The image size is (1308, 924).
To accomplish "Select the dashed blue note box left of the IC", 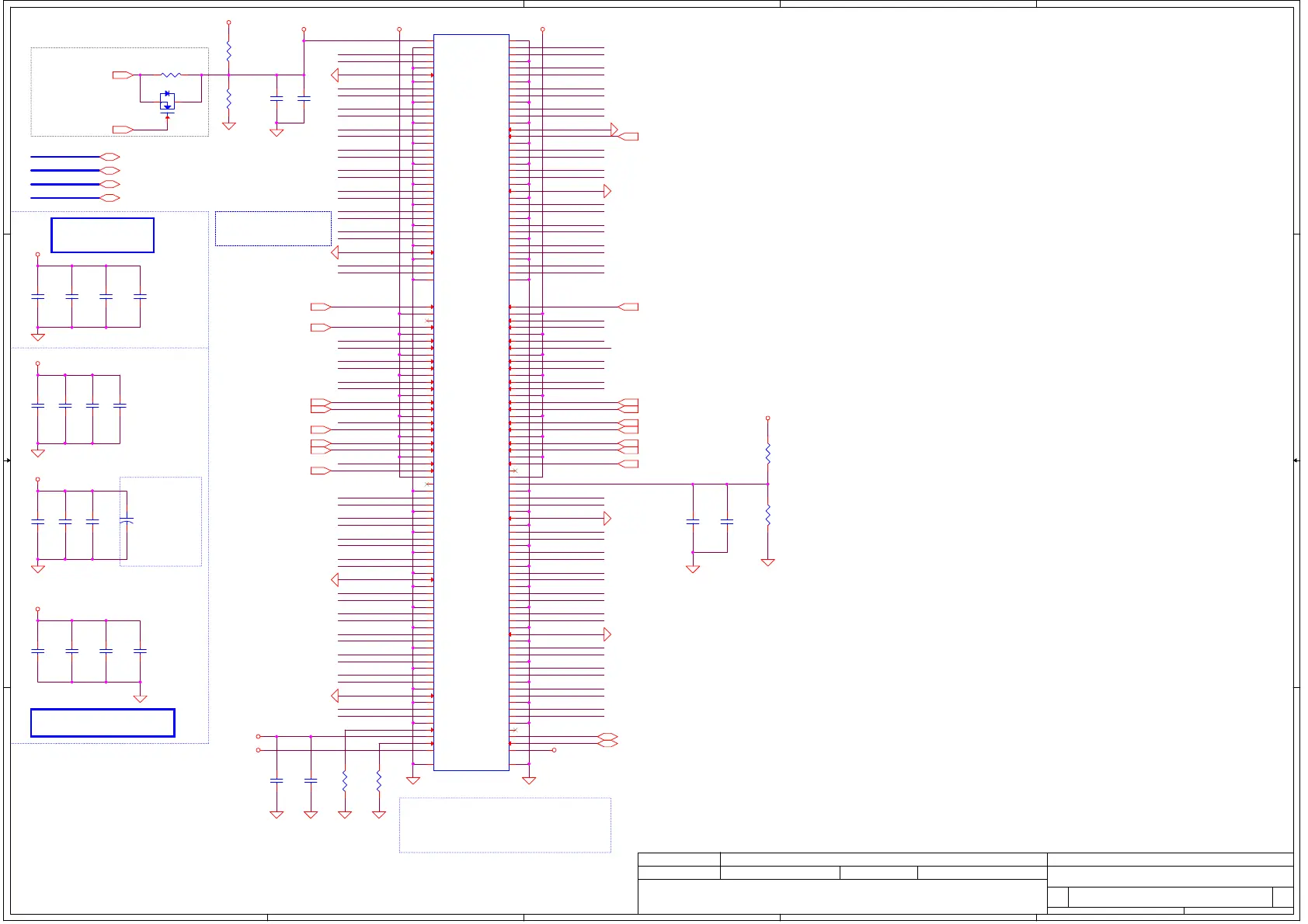I will pos(273,229).
